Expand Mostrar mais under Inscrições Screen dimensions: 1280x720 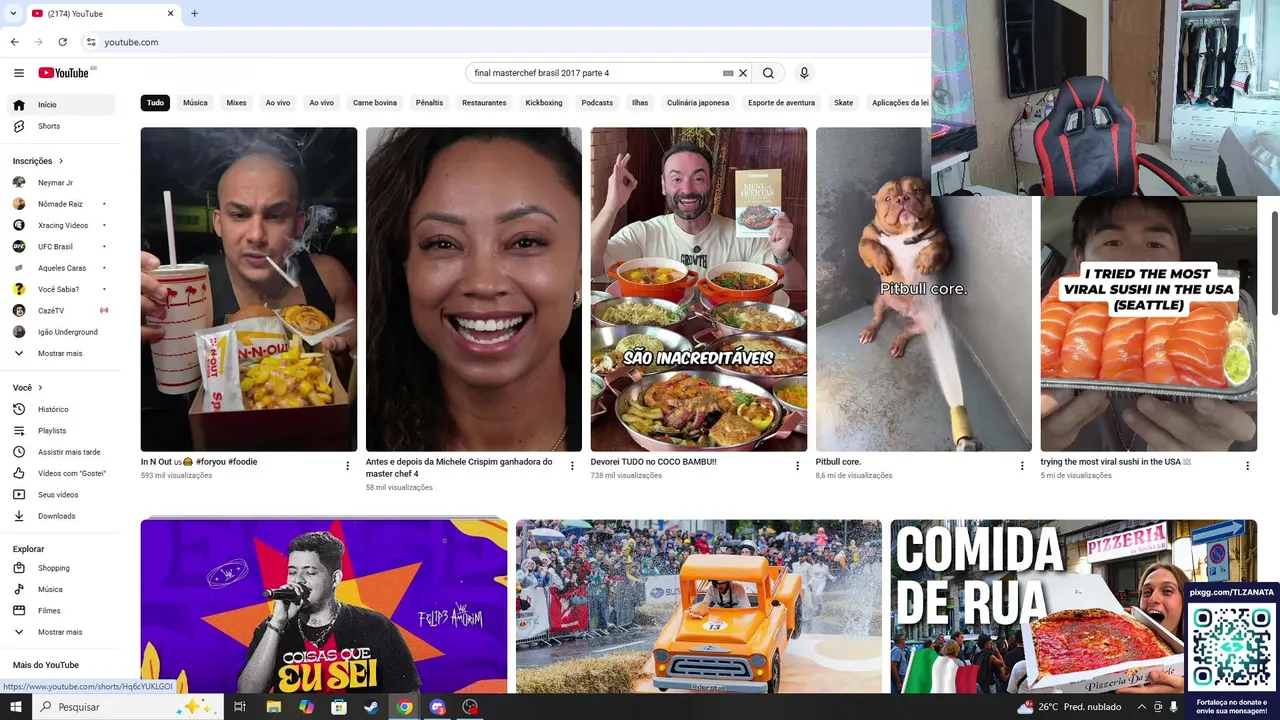[62, 354]
